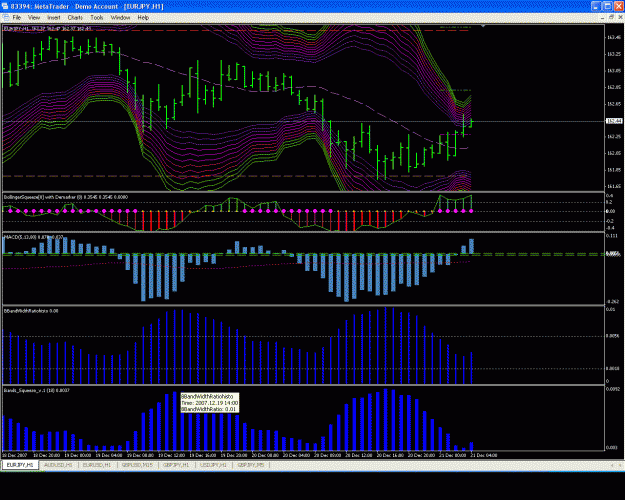
Task: Click tooltip line Time: 2007.12.19 14:00
Action: pos(210,403)
